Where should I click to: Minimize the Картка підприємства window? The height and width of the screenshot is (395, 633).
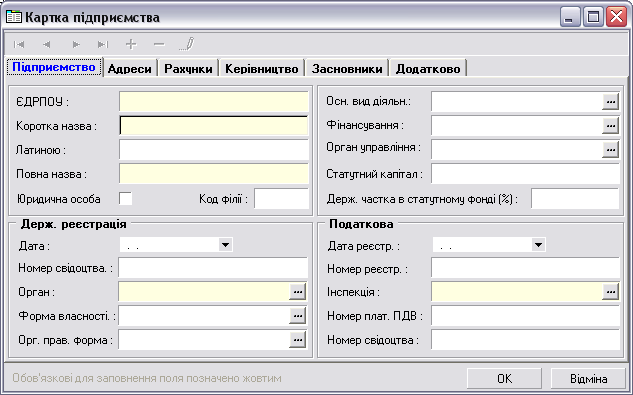point(570,17)
